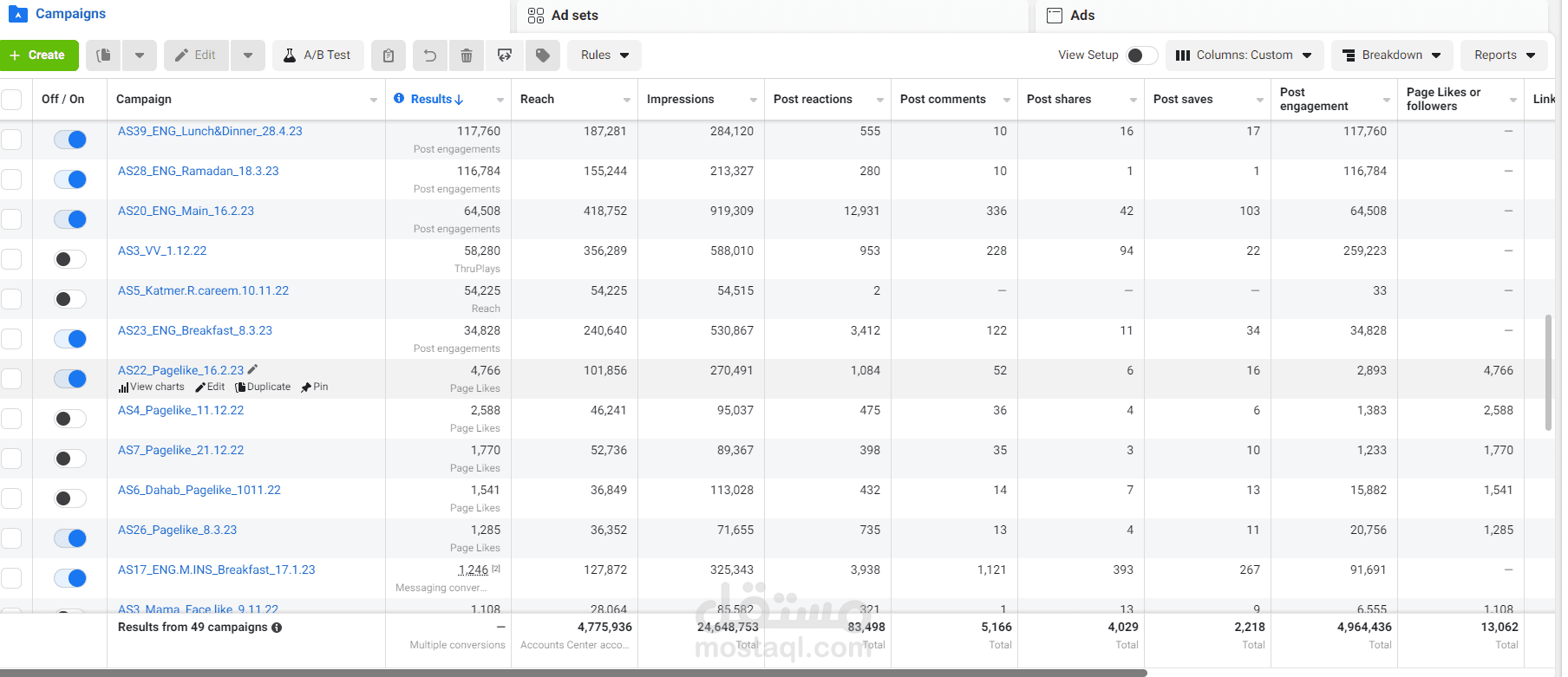Switch to the Ads tab
This screenshot has height=677, width=1568.
click(x=1081, y=16)
